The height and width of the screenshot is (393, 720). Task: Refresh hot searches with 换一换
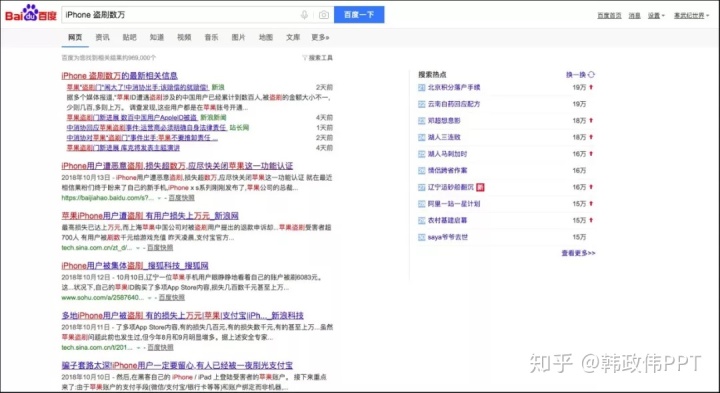pyautogui.click(x=580, y=74)
